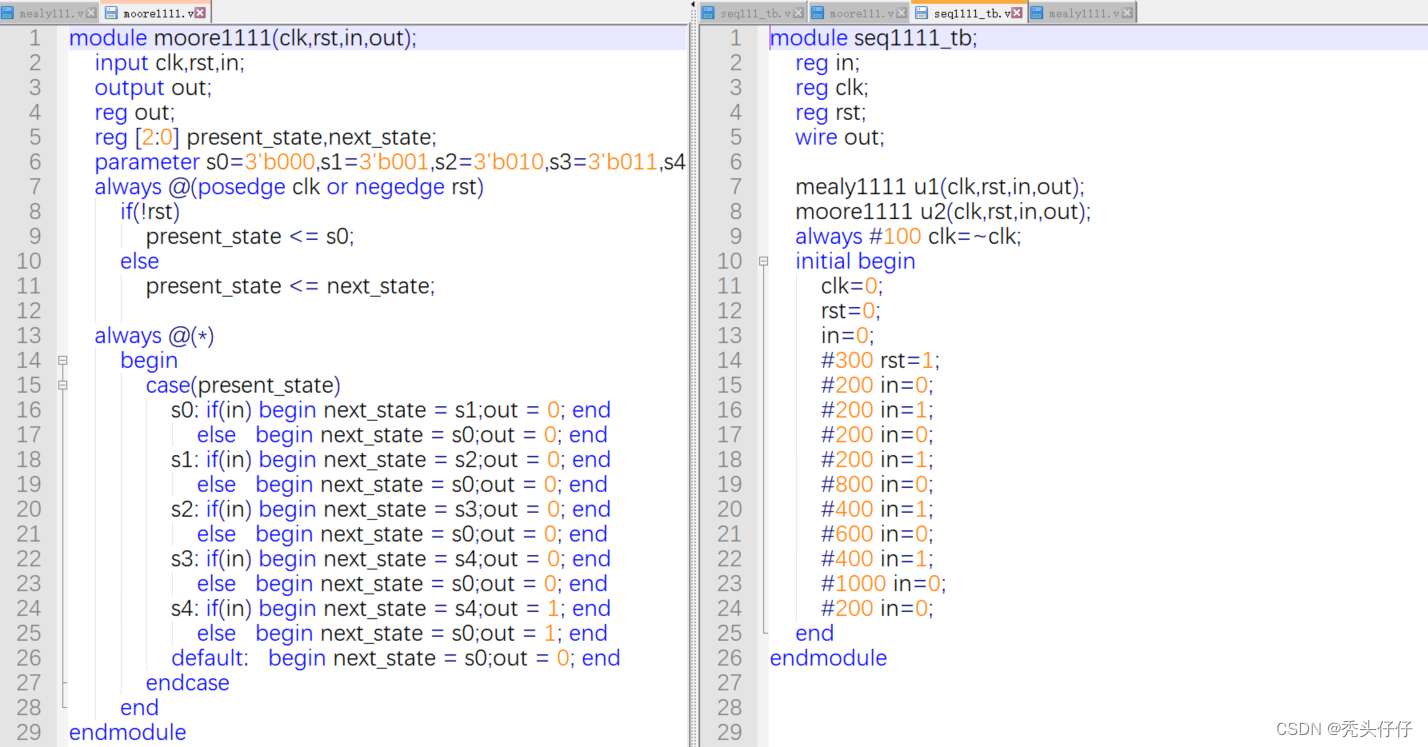Click 'always #100 clk=~clk;' line

(x=909, y=237)
